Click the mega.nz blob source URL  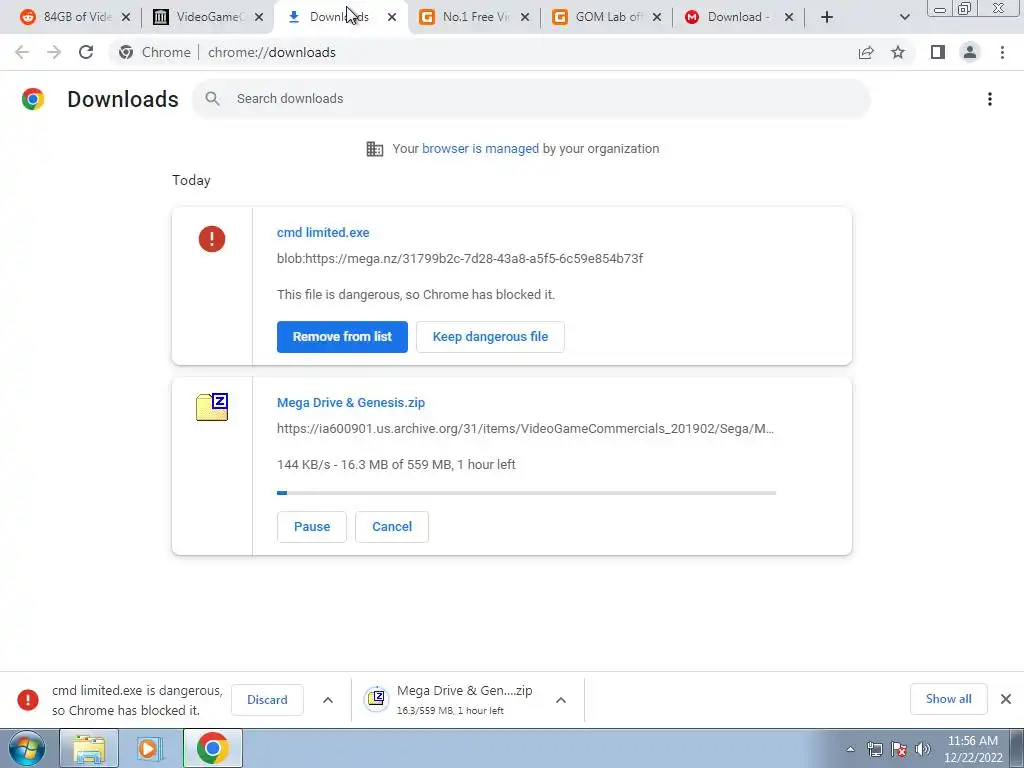point(460,259)
